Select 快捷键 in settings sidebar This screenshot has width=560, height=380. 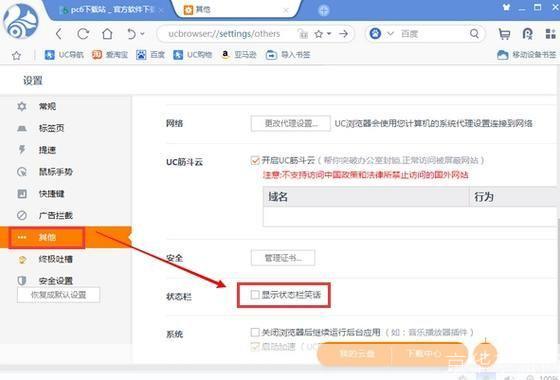[66, 194]
